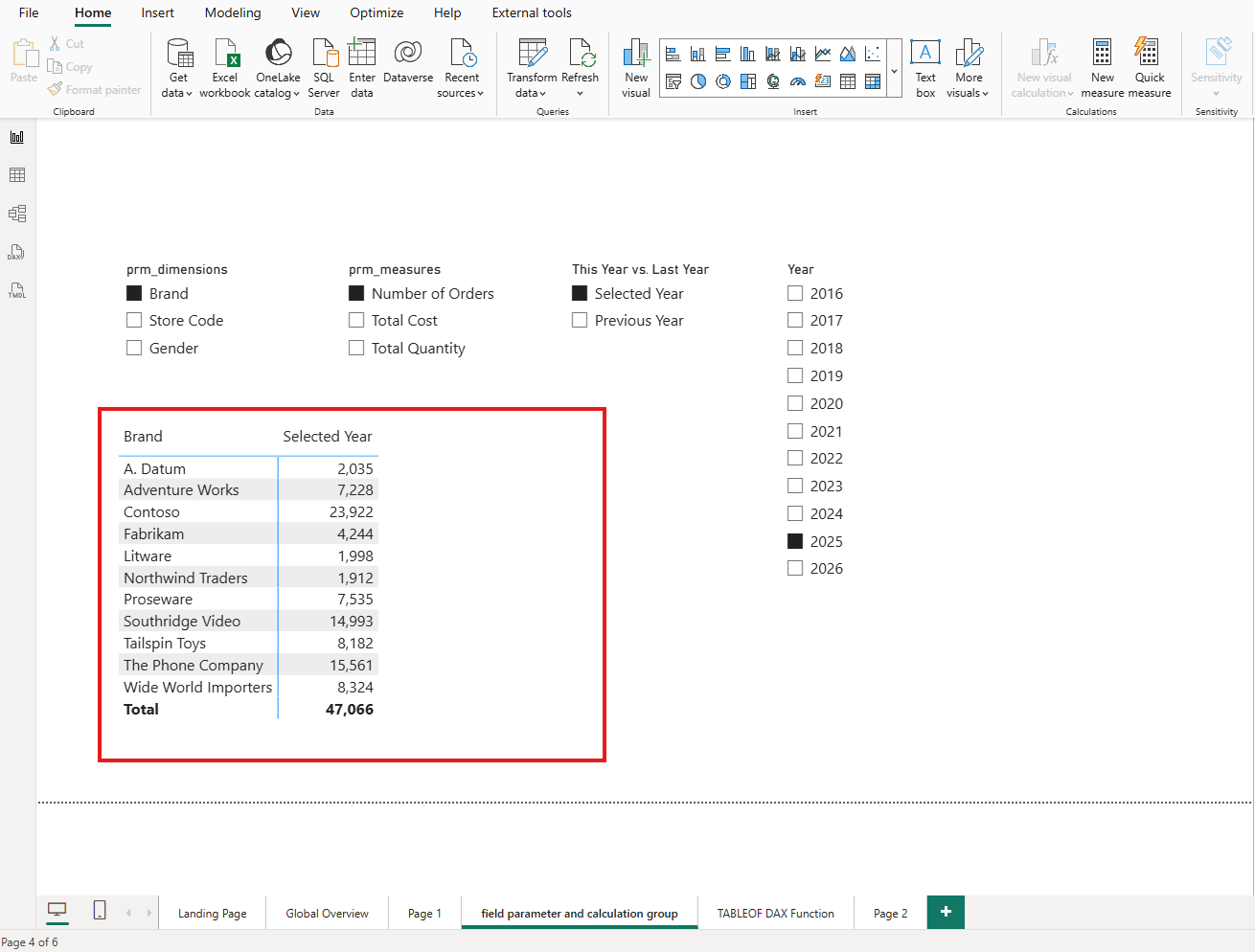Open Report view in left sidebar
Image resolution: width=1255 pixels, height=952 pixels.
pyautogui.click(x=17, y=137)
